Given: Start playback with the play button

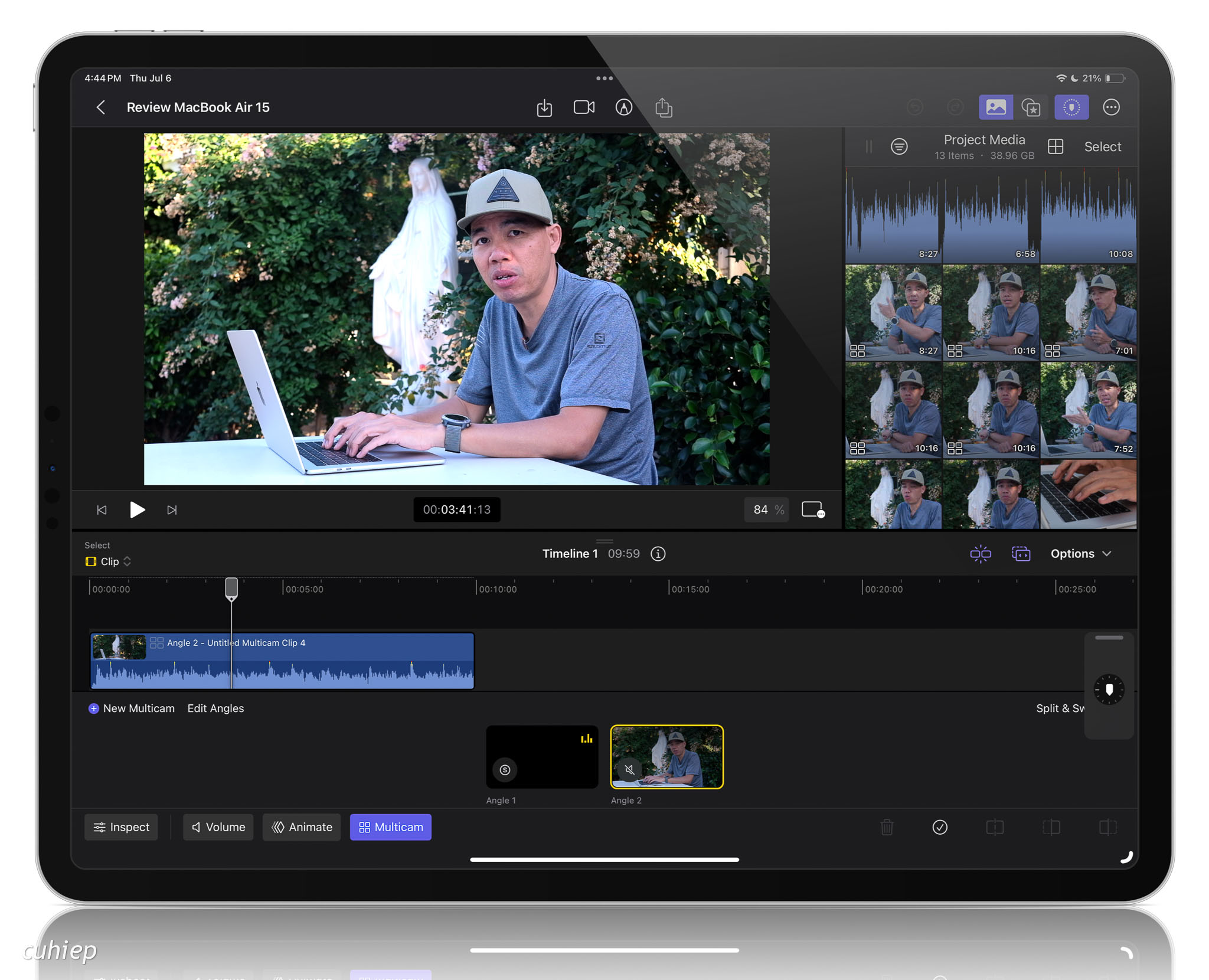Looking at the screenshot, I should coord(137,509).
